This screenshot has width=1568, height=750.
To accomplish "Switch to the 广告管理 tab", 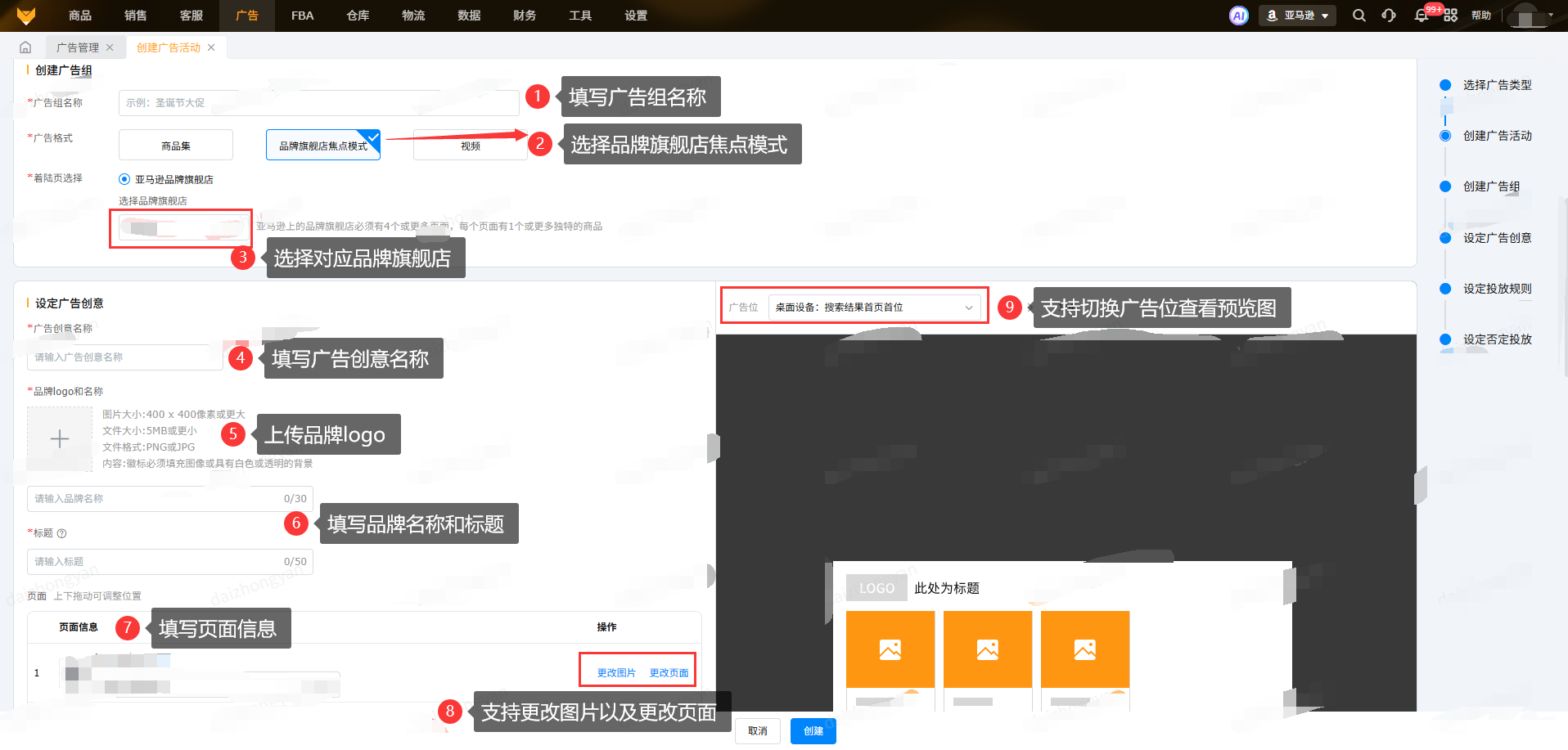I will (78, 47).
